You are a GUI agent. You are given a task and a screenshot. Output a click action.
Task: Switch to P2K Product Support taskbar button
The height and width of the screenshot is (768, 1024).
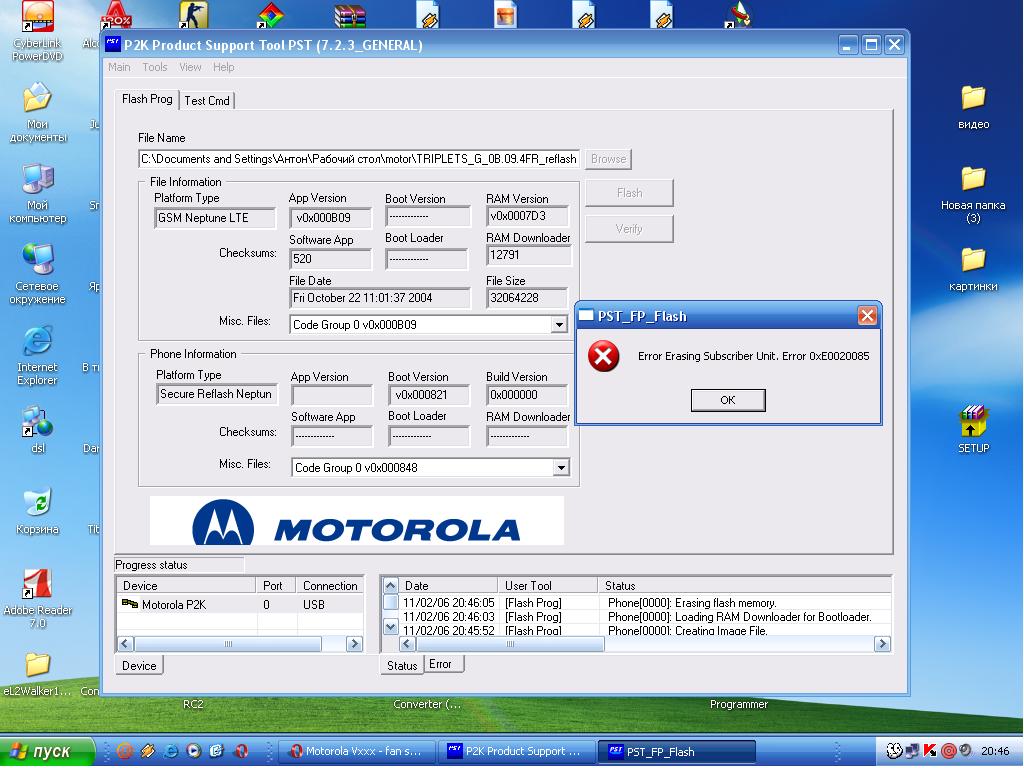tap(517, 752)
